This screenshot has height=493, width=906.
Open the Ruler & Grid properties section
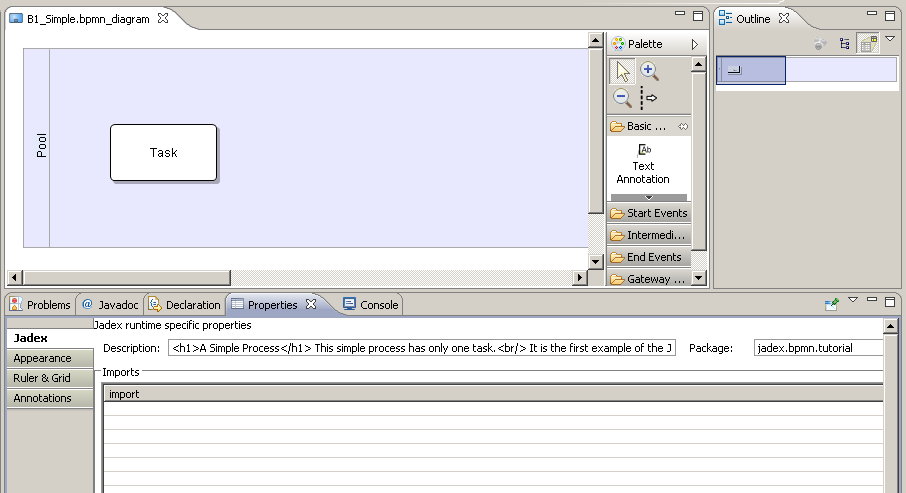click(42, 378)
